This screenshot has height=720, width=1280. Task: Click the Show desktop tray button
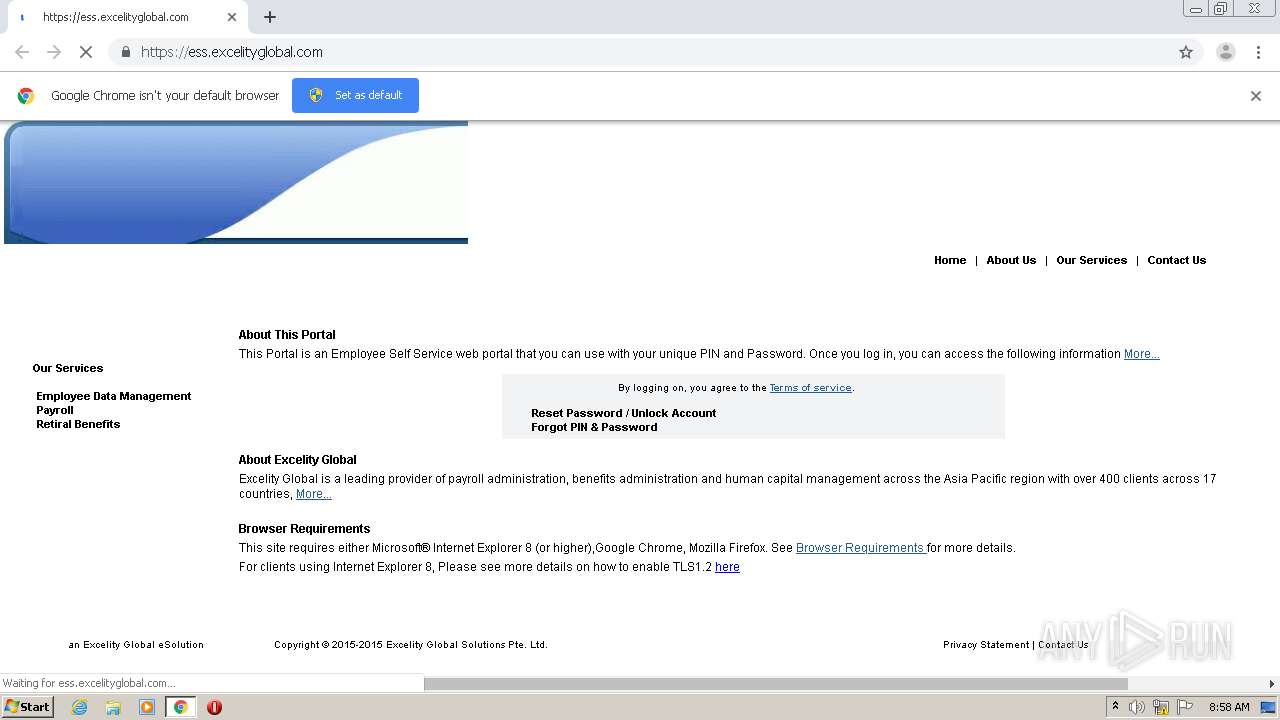[1268, 707]
